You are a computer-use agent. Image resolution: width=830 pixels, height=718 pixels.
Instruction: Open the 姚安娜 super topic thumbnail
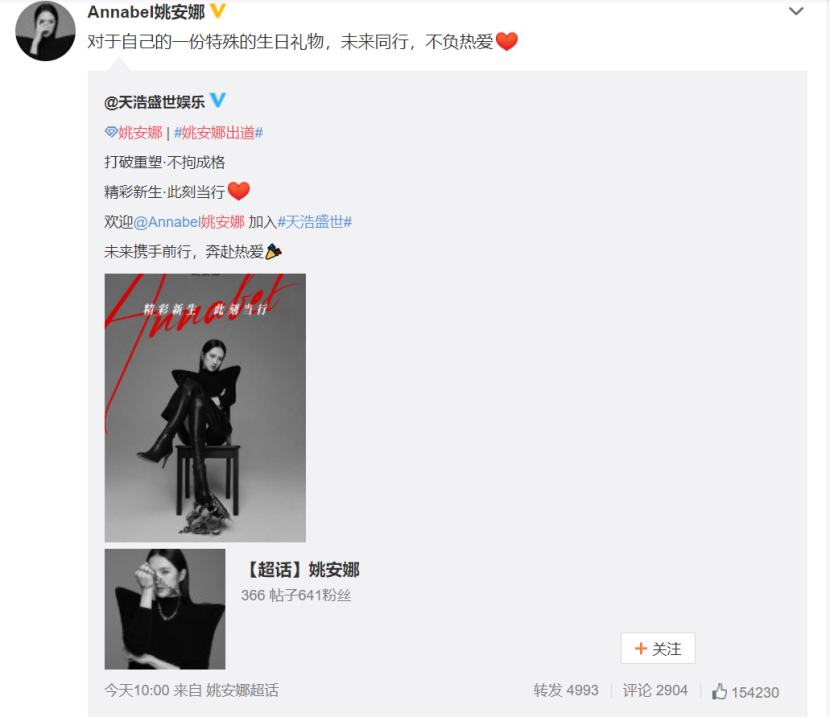pyautogui.click(x=165, y=609)
